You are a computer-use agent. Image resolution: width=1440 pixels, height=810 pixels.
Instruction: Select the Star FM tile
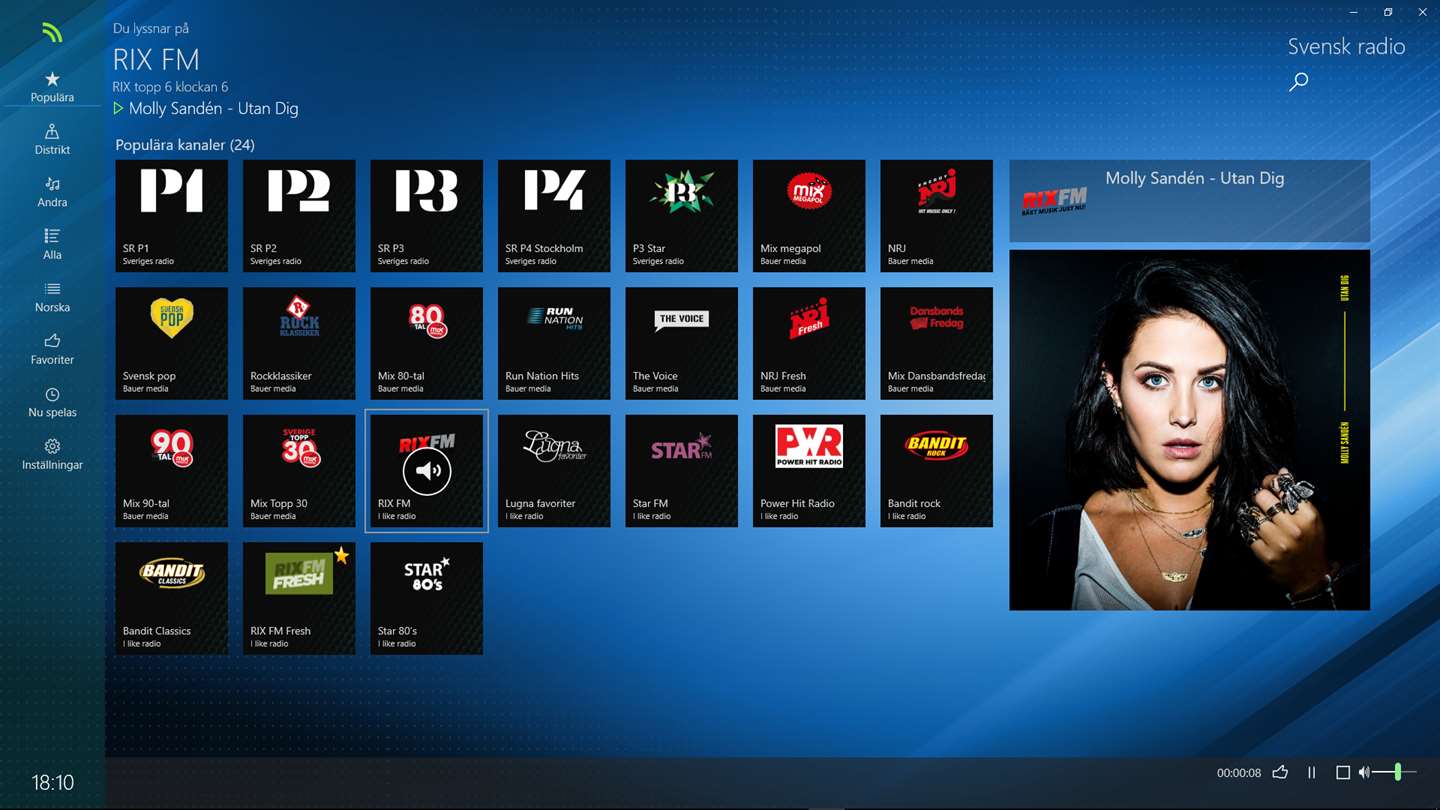[x=681, y=471]
